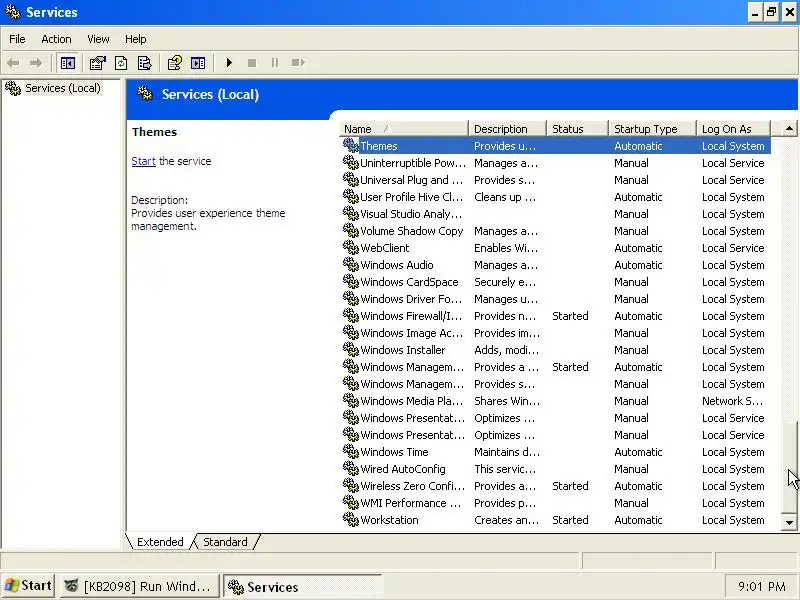Click the gear icon beside WebClient
This screenshot has width=800, height=600.
click(x=351, y=247)
